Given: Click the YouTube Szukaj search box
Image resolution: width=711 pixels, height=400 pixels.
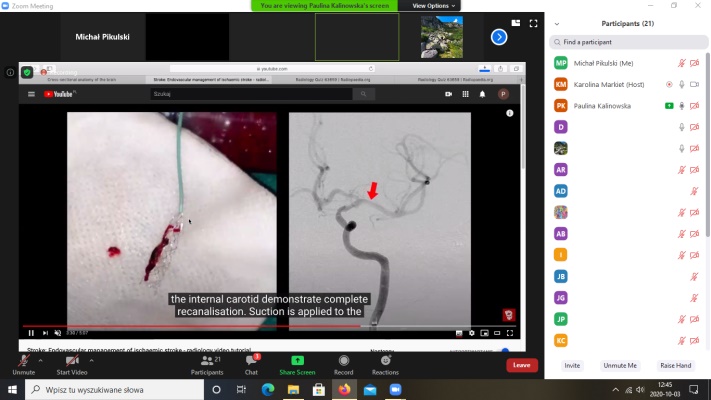Looking at the screenshot, I should [x=251, y=94].
